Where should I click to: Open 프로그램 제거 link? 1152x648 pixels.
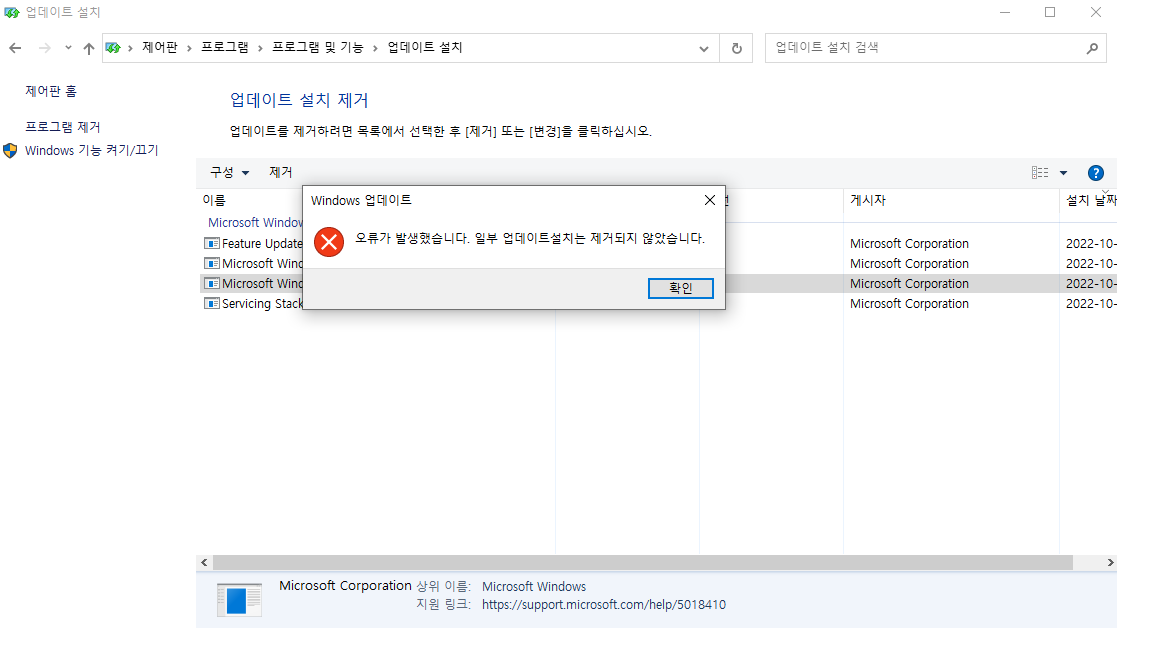tap(62, 127)
